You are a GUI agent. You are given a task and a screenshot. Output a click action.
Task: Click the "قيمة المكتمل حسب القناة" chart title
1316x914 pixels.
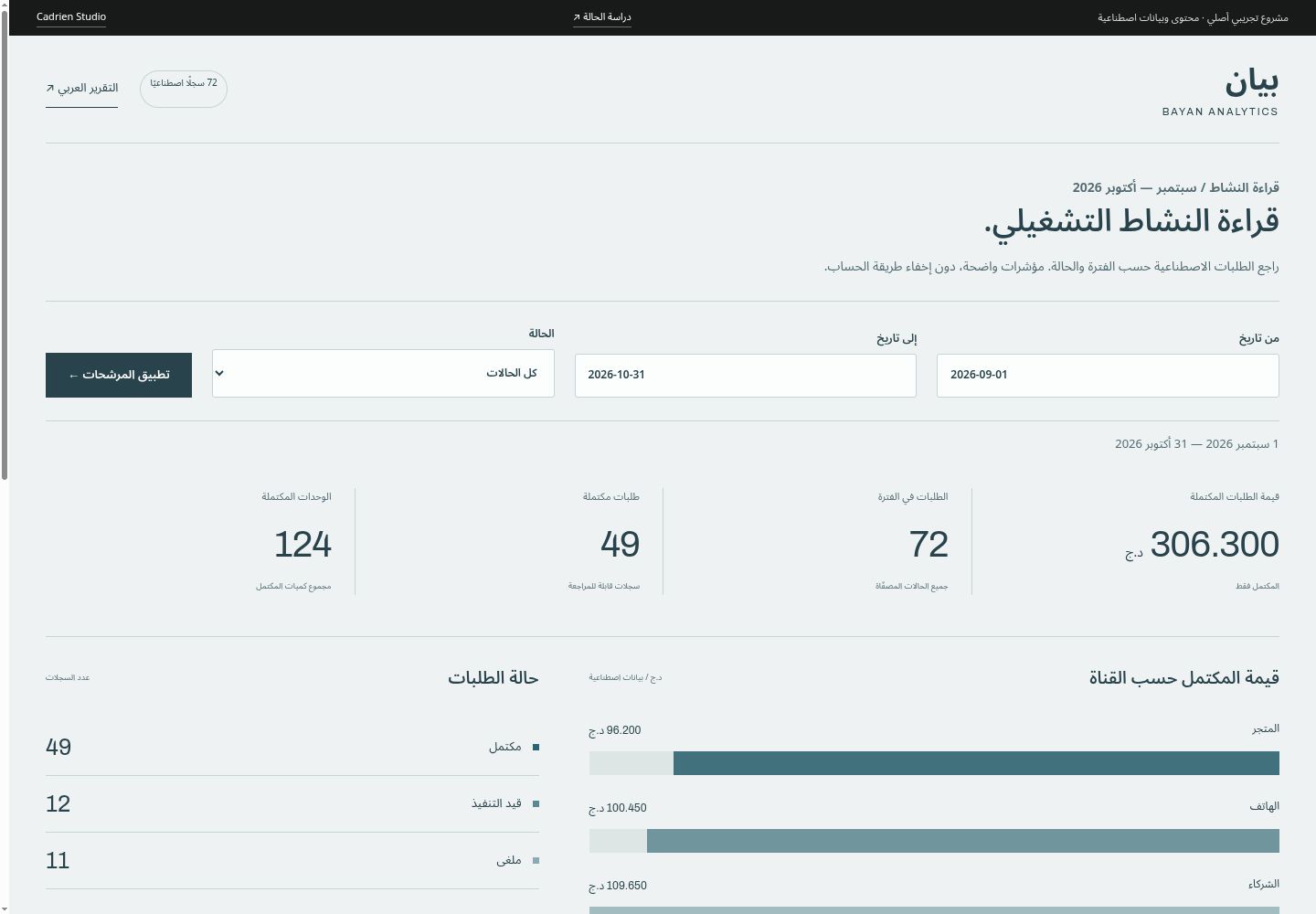[1184, 678]
